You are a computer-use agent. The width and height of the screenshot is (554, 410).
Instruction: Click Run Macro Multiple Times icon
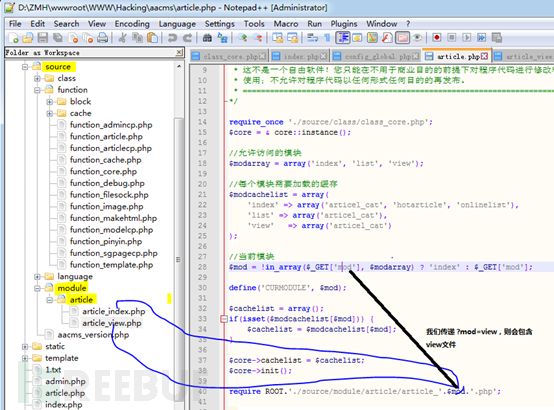(482, 37)
